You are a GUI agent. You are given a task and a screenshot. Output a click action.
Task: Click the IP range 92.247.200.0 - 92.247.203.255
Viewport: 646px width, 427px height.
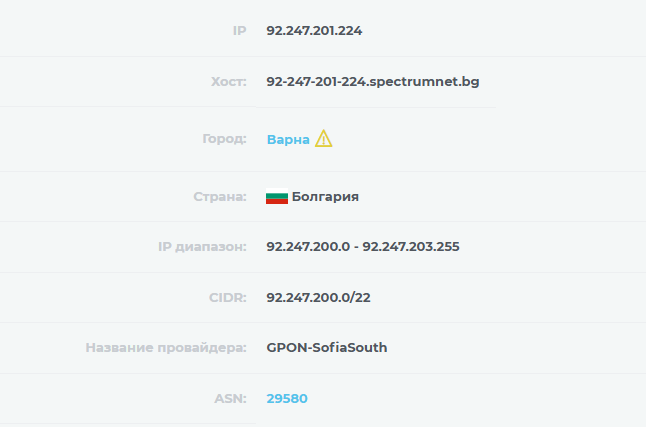[363, 246]
